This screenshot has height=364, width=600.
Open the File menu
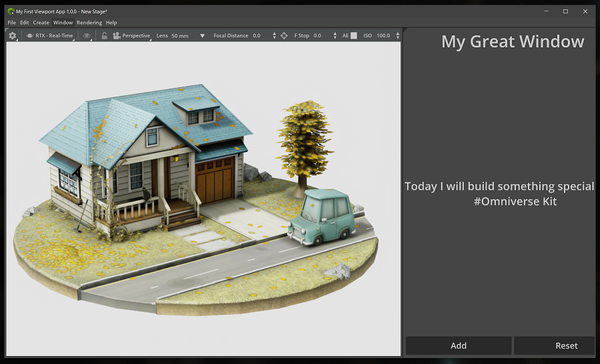click(11, 23)
